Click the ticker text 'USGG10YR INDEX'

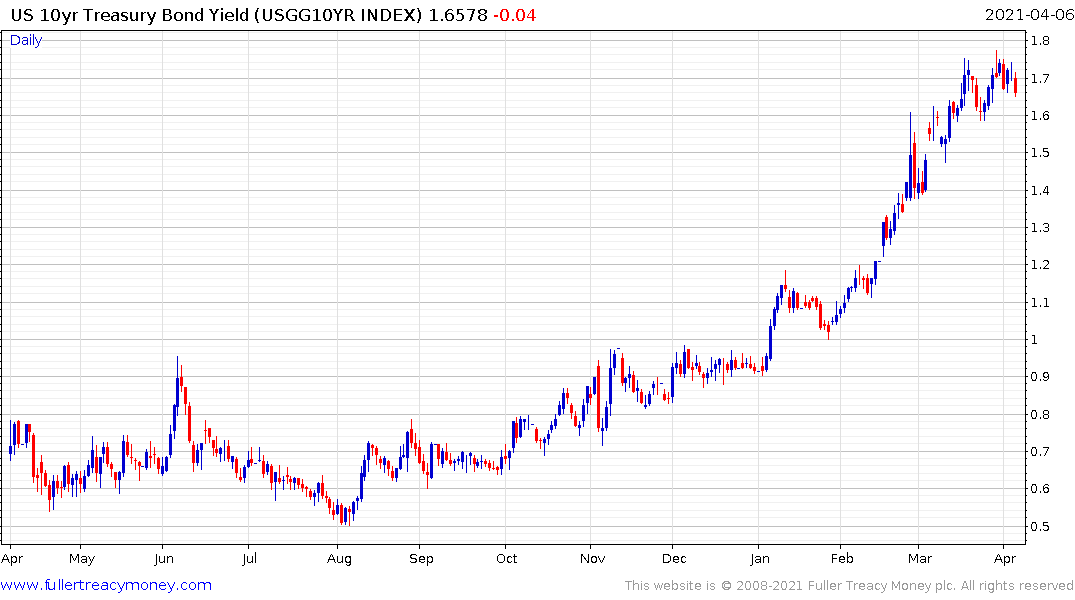(337, 15)
